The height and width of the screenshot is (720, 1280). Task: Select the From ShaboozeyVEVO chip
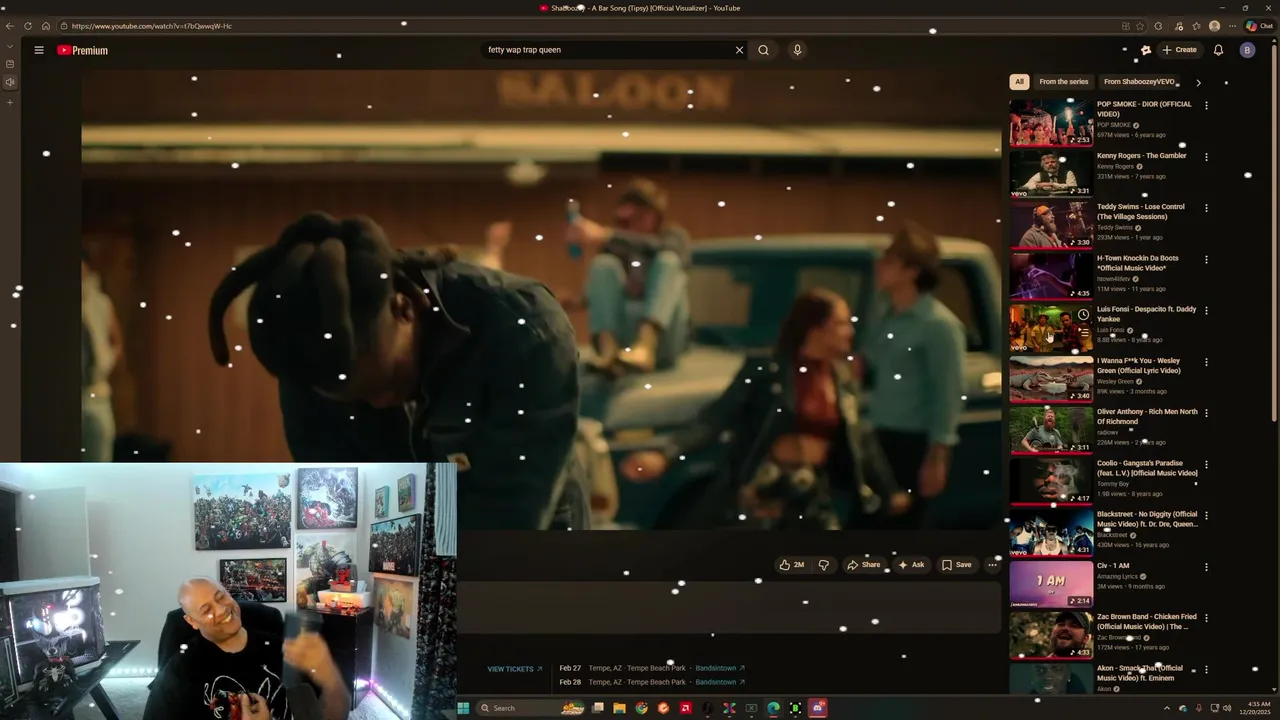[x=1139, y=82]
